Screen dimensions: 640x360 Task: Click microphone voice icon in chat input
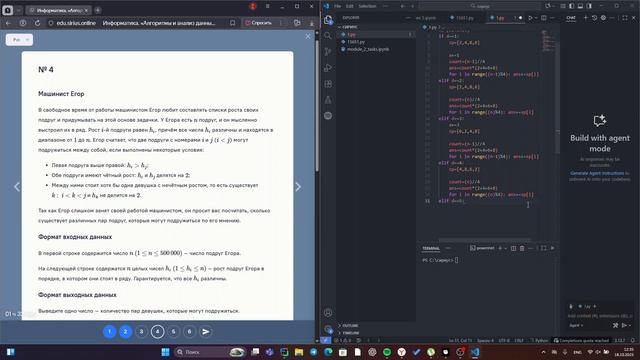coord(571,306)
